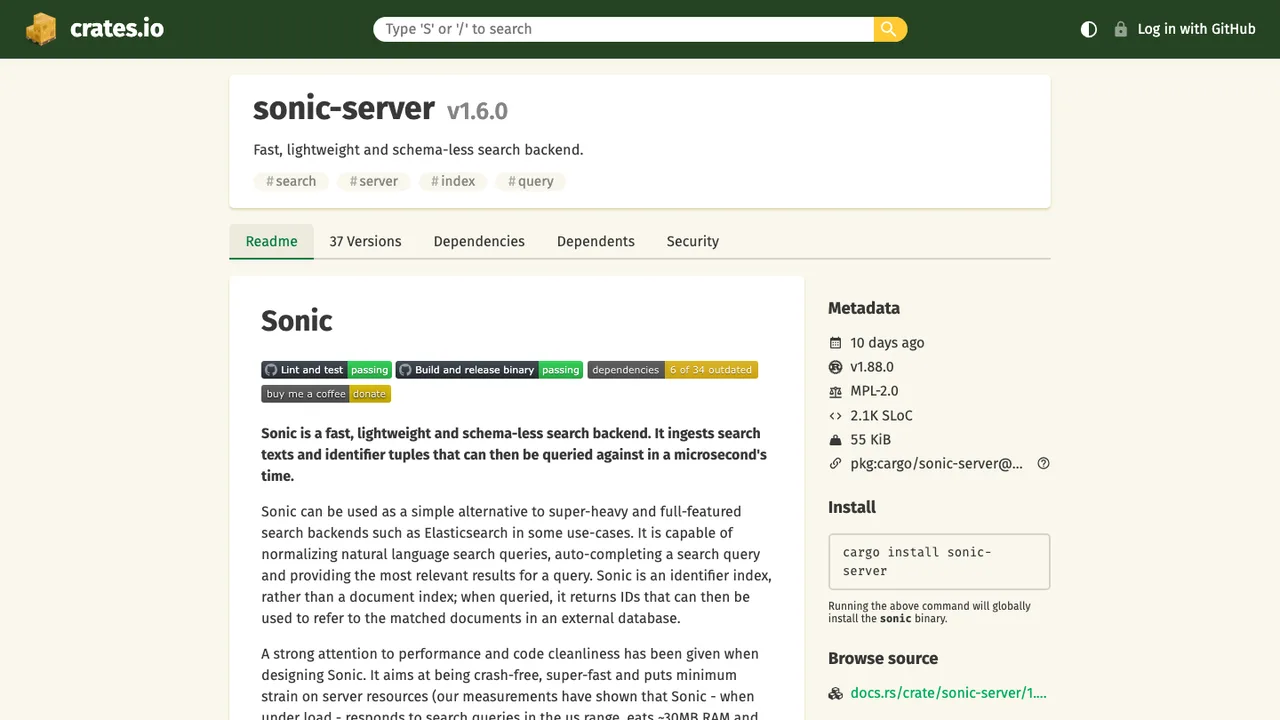
Task: Click the code brackets icon beside 2.1K SLoC
Action: (836, 415)
